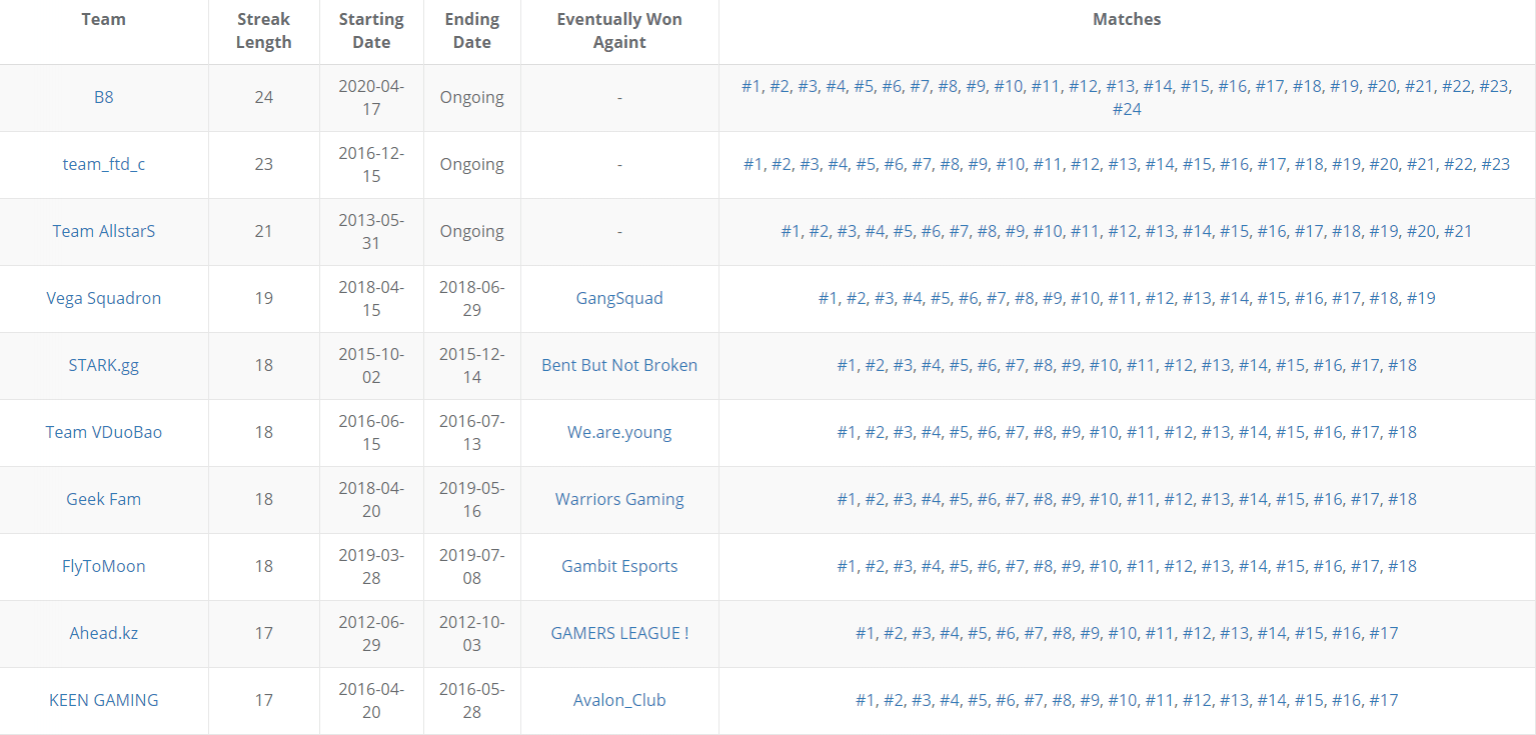1536x735 pixels.
Task: Select streak length 24 cell
Action: coord(264,98)
